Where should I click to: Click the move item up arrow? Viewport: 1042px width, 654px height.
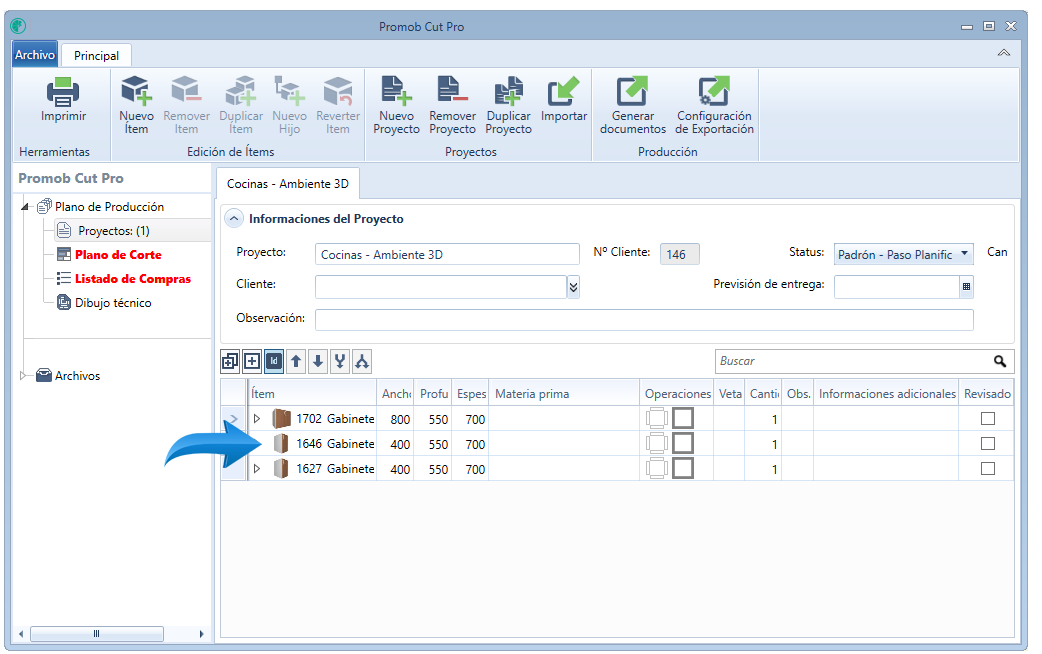tap(296, 362)
